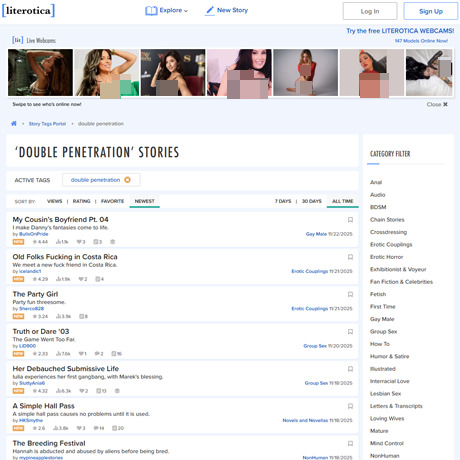Sort stories by Rating
This screenshot has width=460, height=460.
[x=82, y=201]
